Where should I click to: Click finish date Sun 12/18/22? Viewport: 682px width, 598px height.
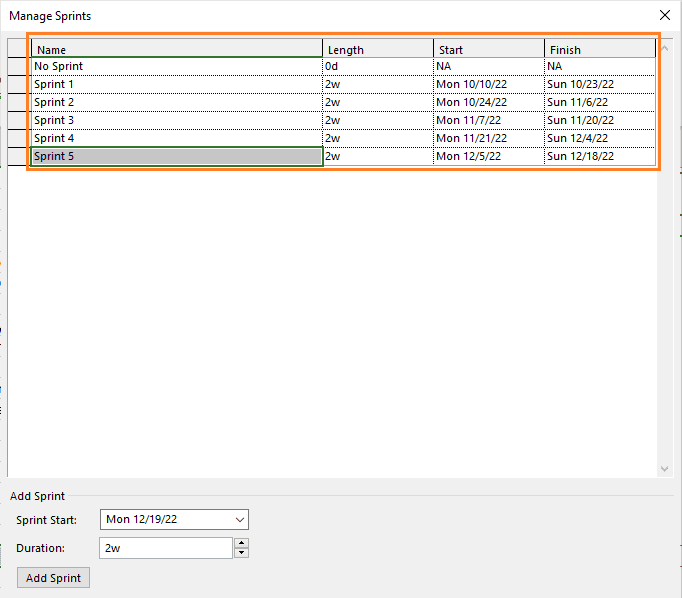point(600,157)
